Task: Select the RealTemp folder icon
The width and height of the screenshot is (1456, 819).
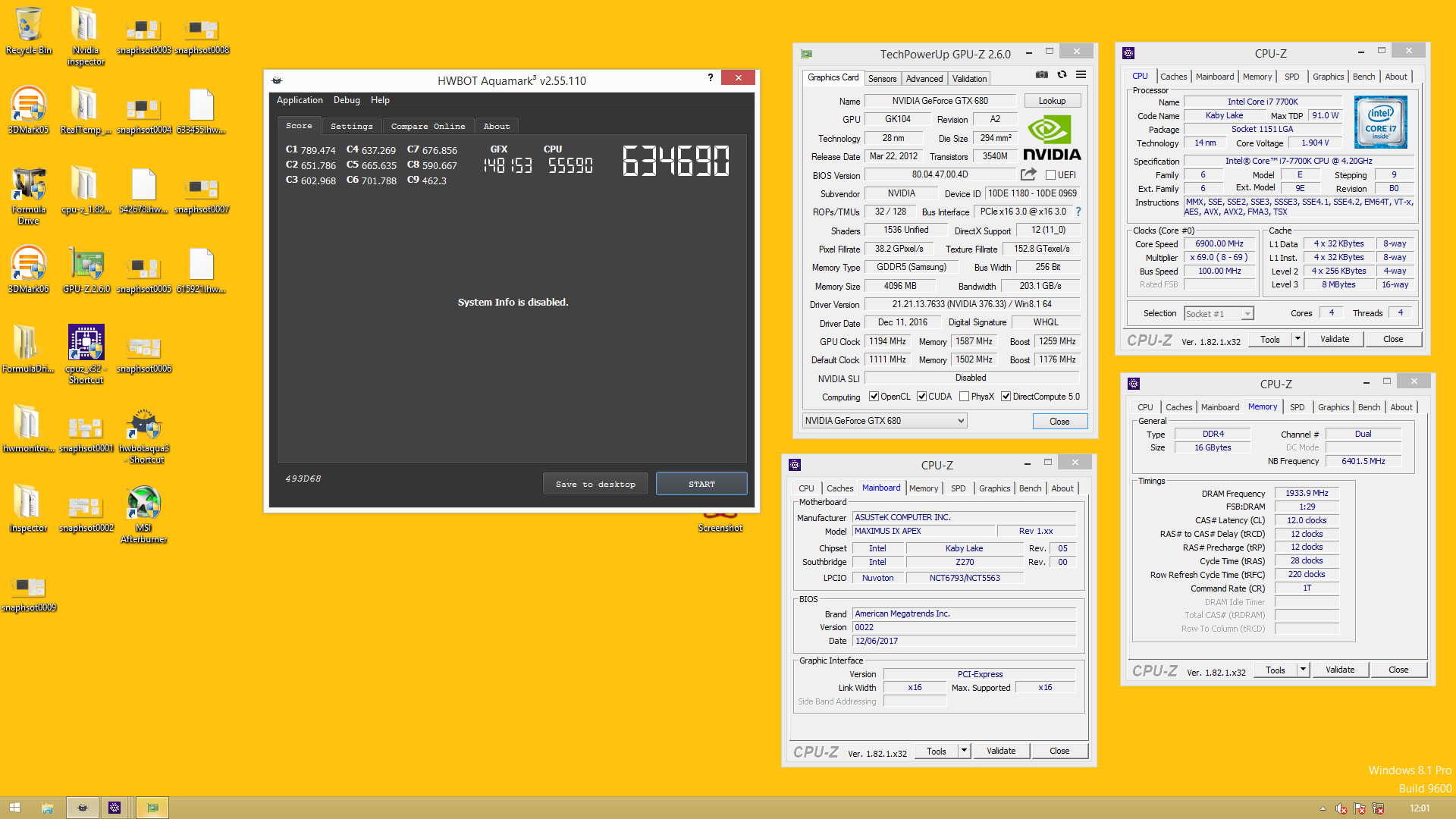Action: coord(86,111)
